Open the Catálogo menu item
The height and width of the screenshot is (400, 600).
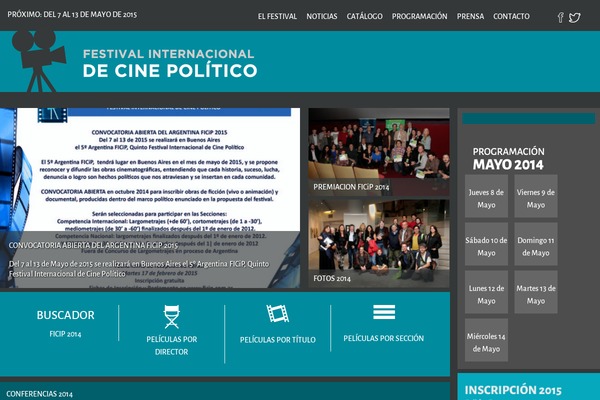[x=365, y=16]
